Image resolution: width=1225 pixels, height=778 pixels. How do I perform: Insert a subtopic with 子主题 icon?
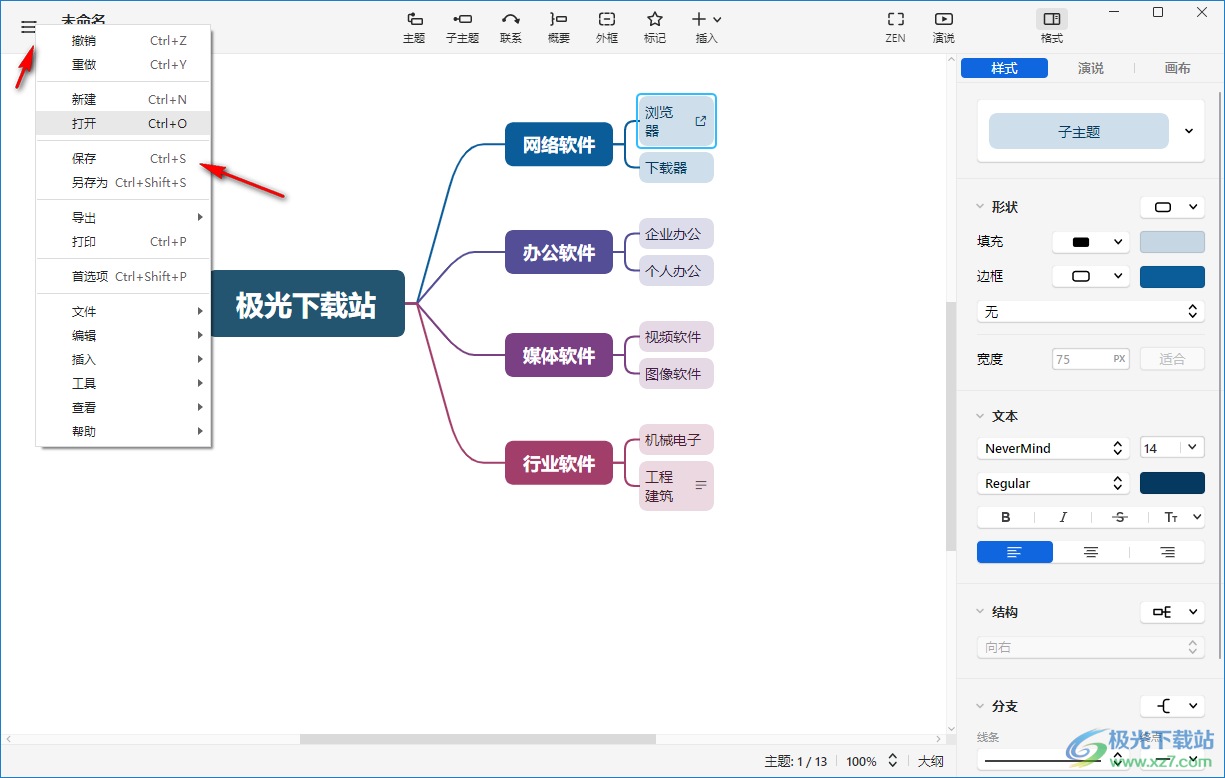pos(462,27)
